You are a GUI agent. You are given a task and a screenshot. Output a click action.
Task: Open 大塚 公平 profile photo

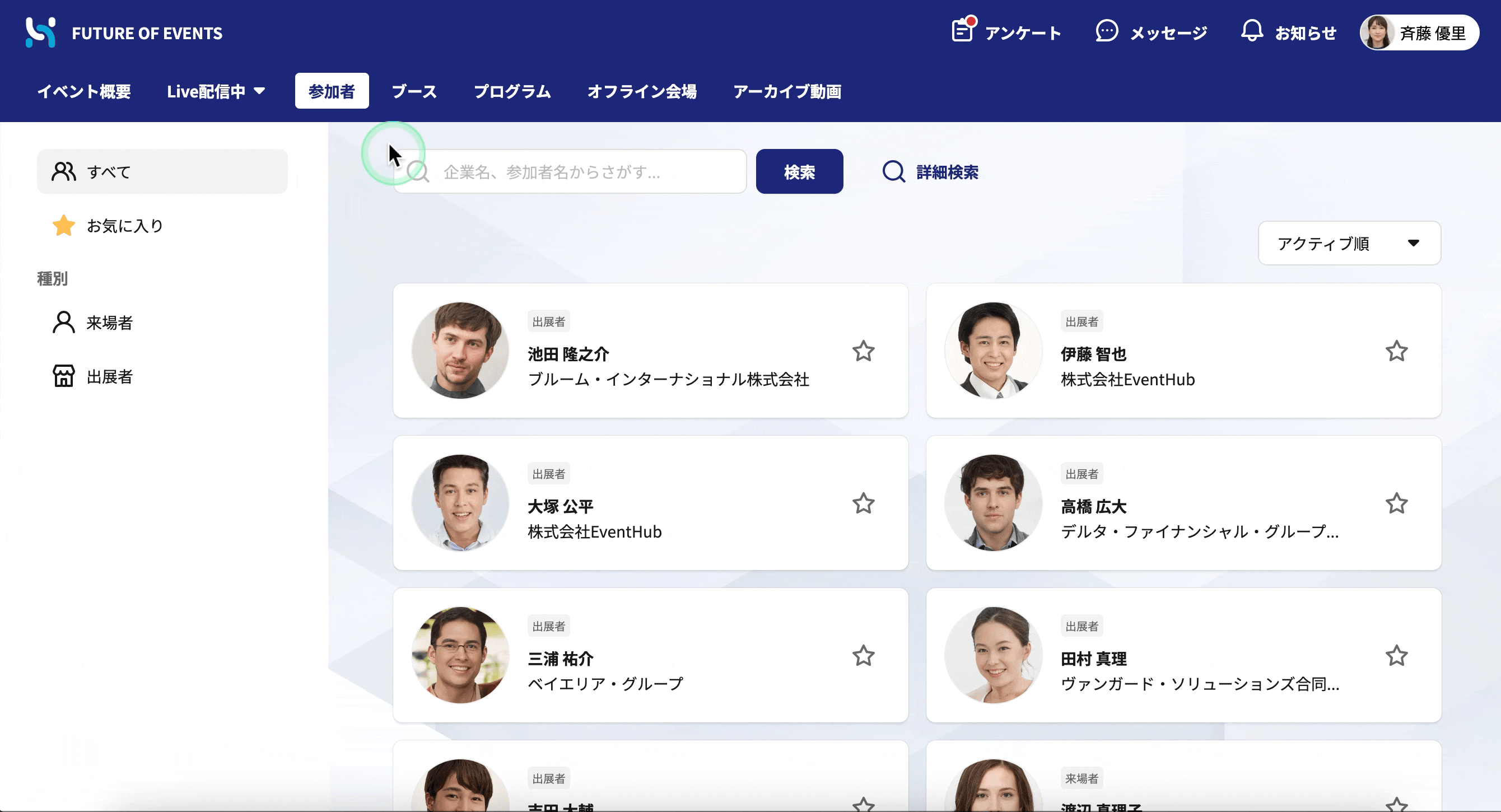[460, 503]
